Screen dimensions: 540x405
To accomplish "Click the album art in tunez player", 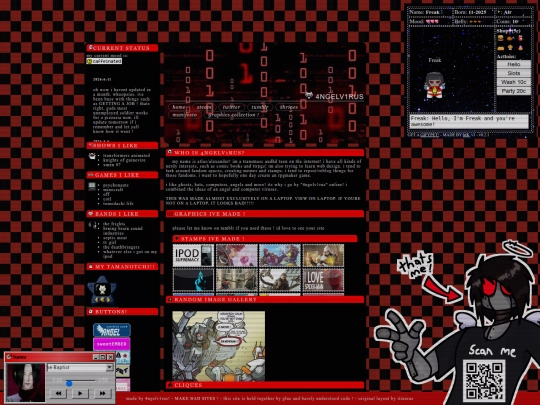I will (x=25, y=382).
